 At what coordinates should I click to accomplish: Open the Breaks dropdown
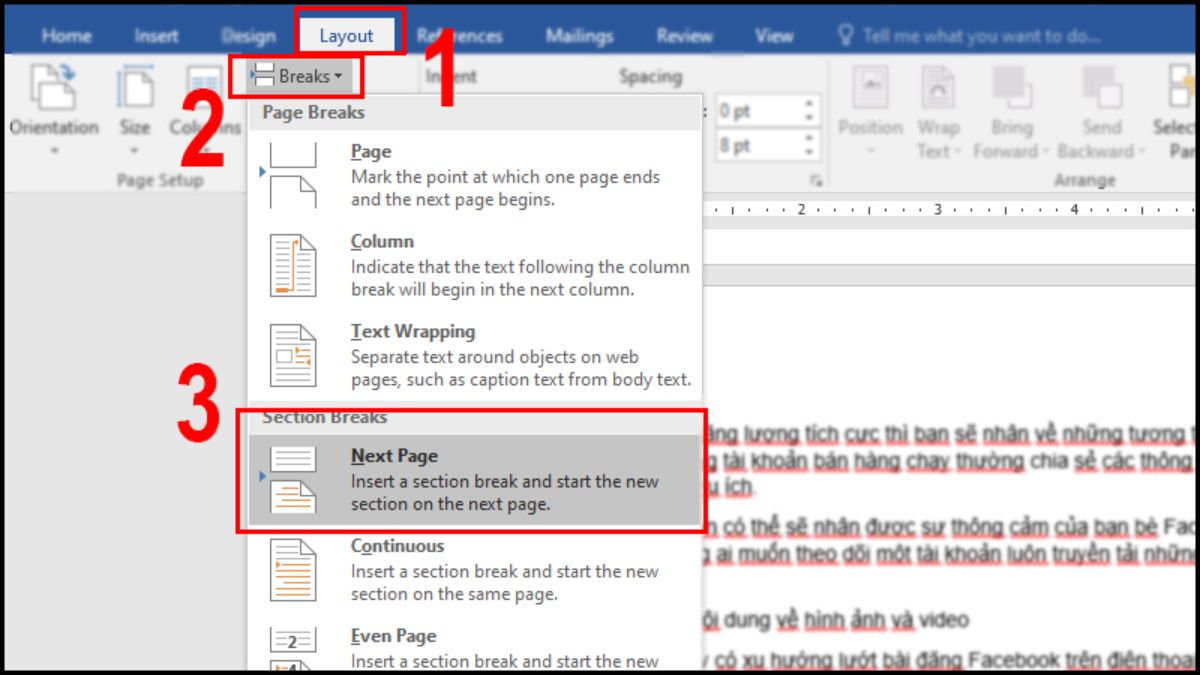point(297,76)
